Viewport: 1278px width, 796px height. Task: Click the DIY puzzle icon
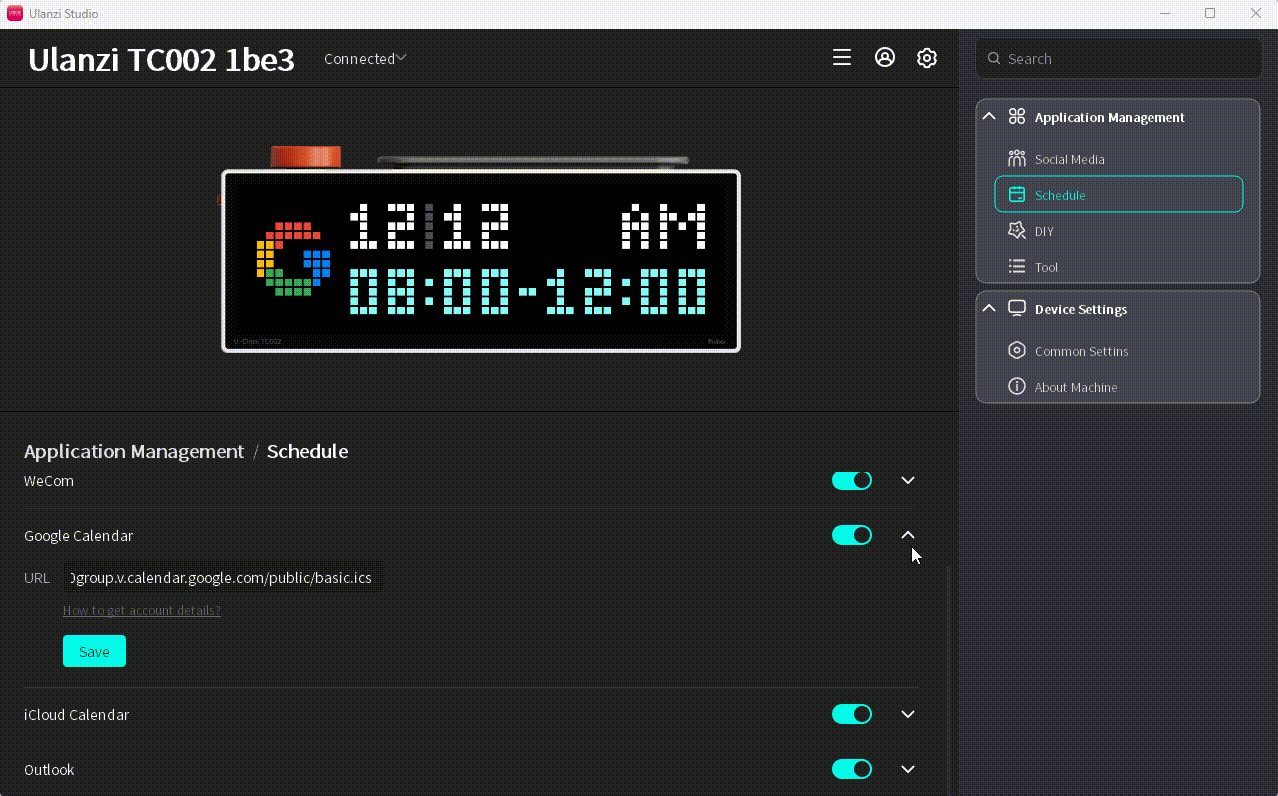click(1017, 231)
